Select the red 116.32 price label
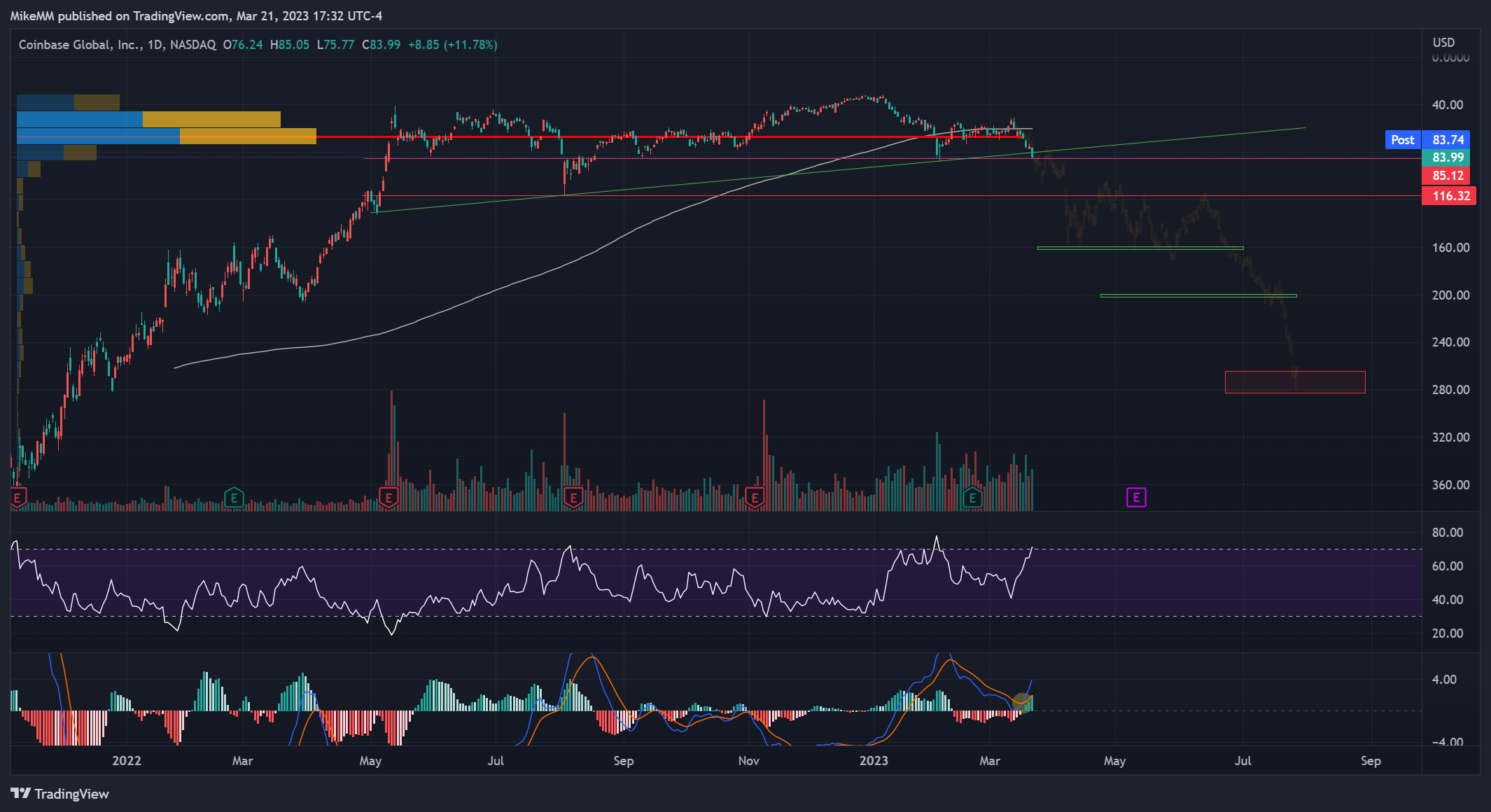This screenshot has width=1491, height=812. 1449,196
